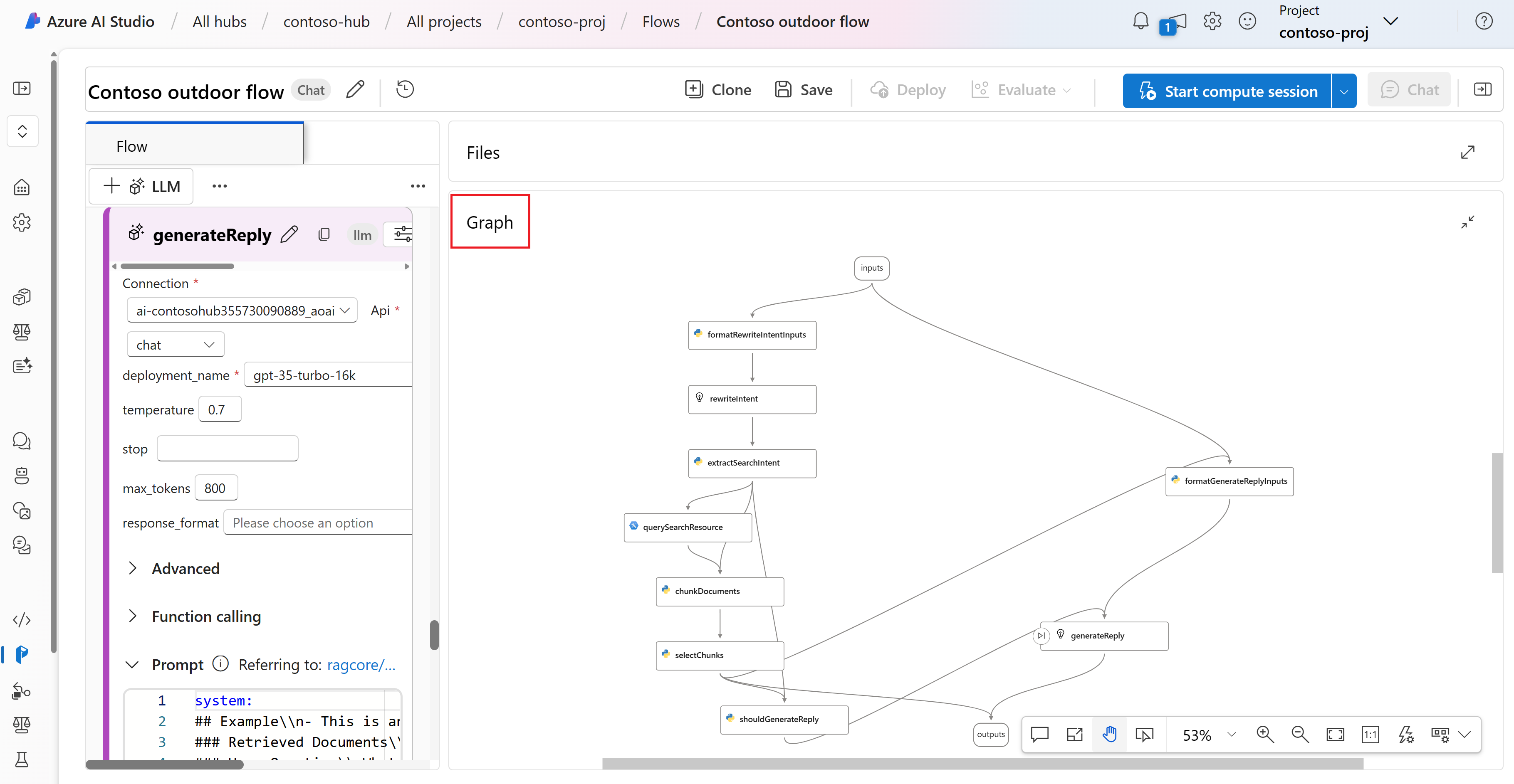Click the graph vertical scrollbar
The width and height of the screenshot is (1514, 784).
1497,512
